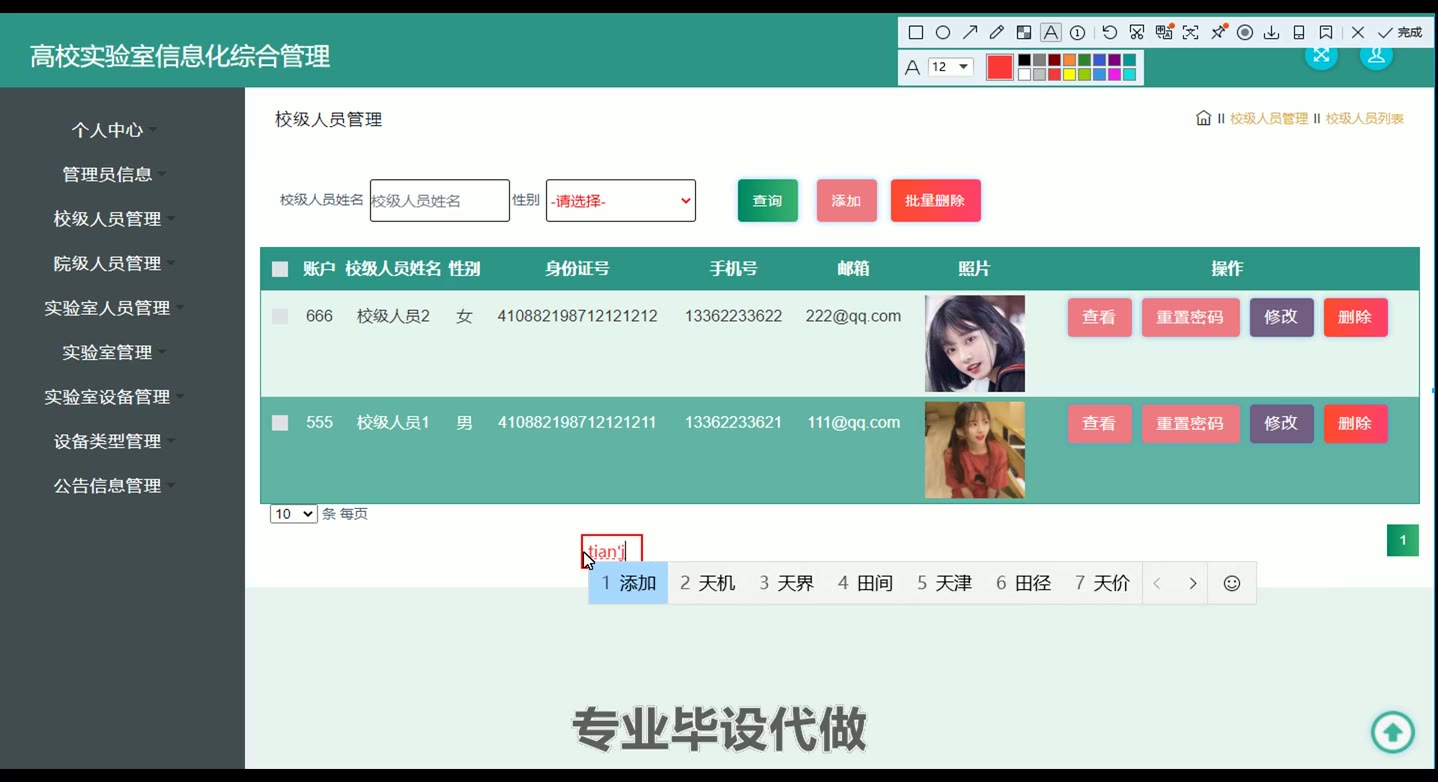The height and width of the screenshot is (782, 1438).
Task: Click the fullscreen icon in the header
Action: [x=1321, y=55]
